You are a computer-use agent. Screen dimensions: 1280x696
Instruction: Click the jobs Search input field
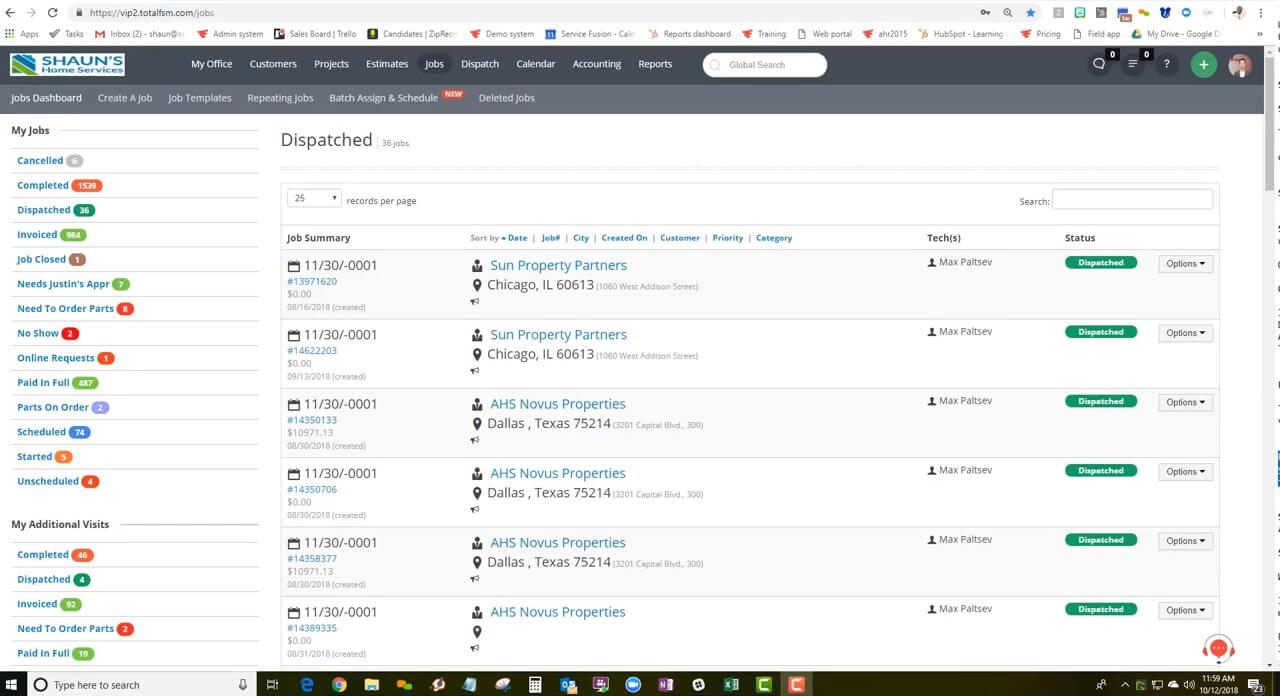click(1132, 200)
